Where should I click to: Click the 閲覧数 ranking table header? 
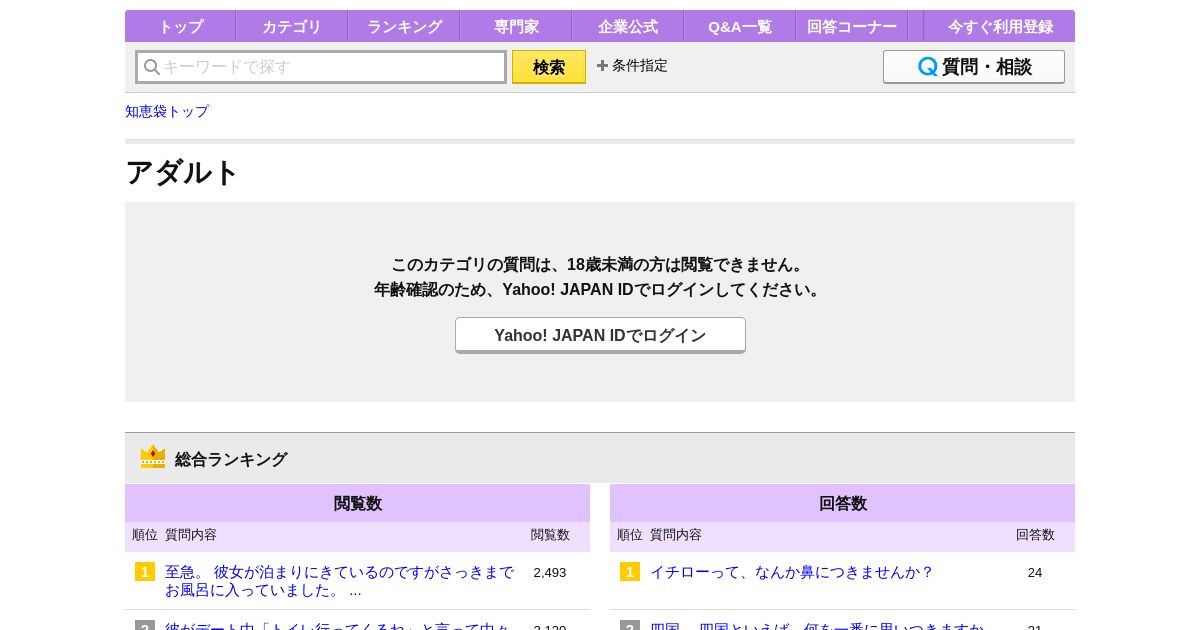pyautogui.click(x=357, y=503)
